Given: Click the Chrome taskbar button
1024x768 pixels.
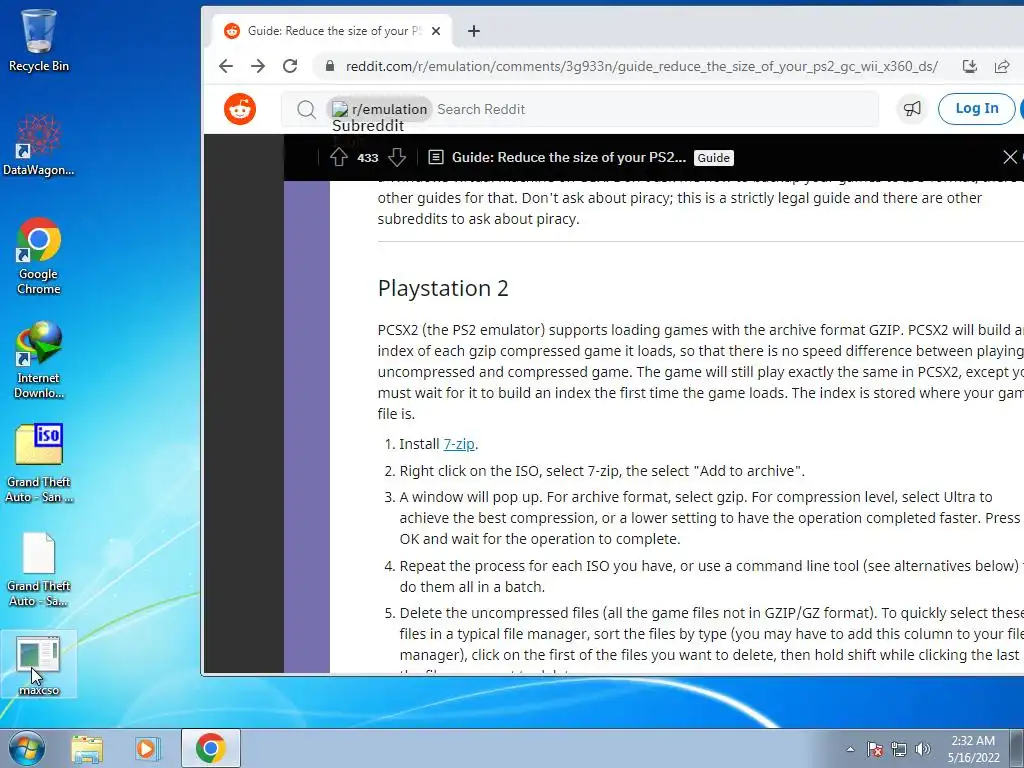Looking at the screenshot, I should tap(210, 748).
